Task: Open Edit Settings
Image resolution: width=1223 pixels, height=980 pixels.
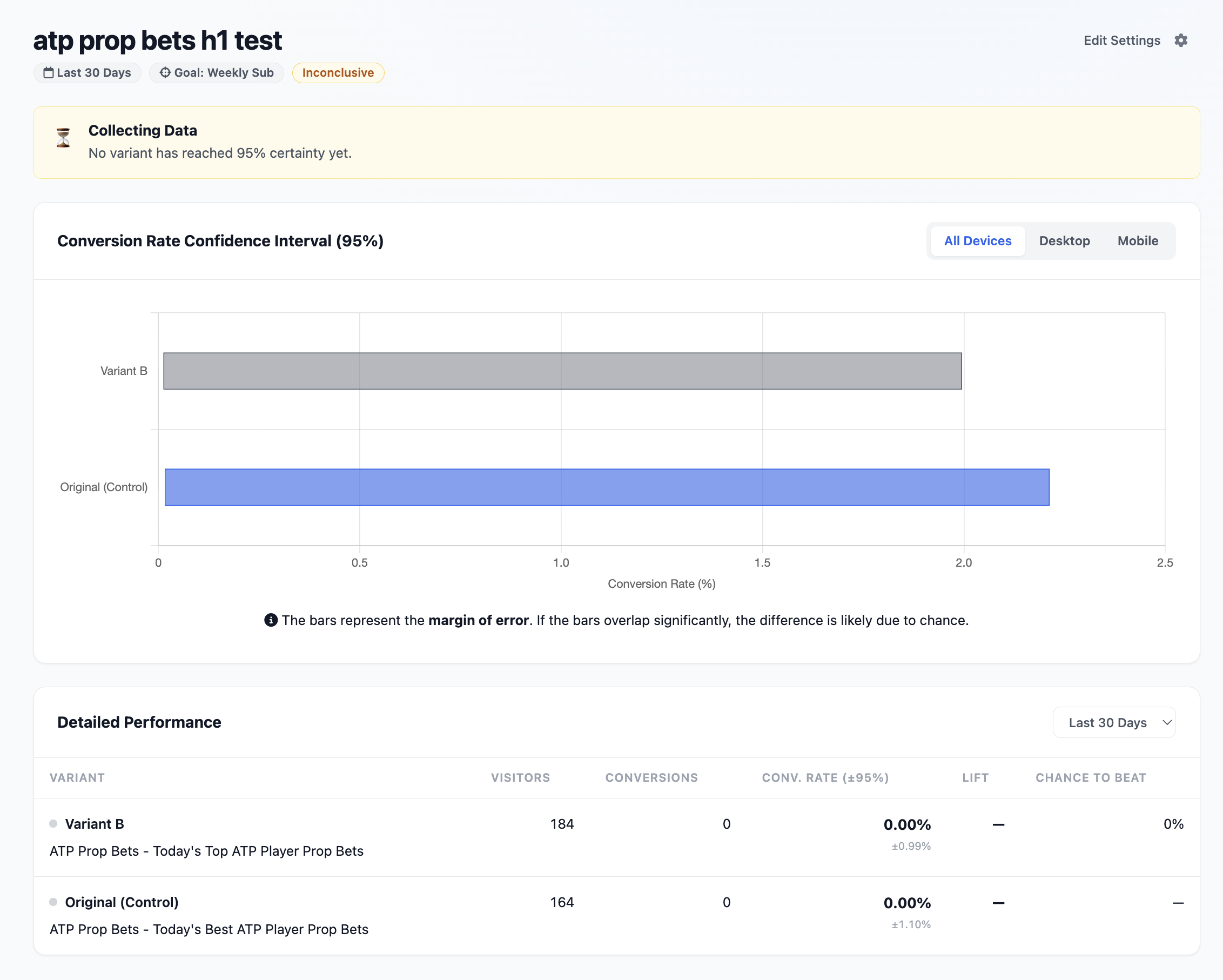Action: [1121, 41]
